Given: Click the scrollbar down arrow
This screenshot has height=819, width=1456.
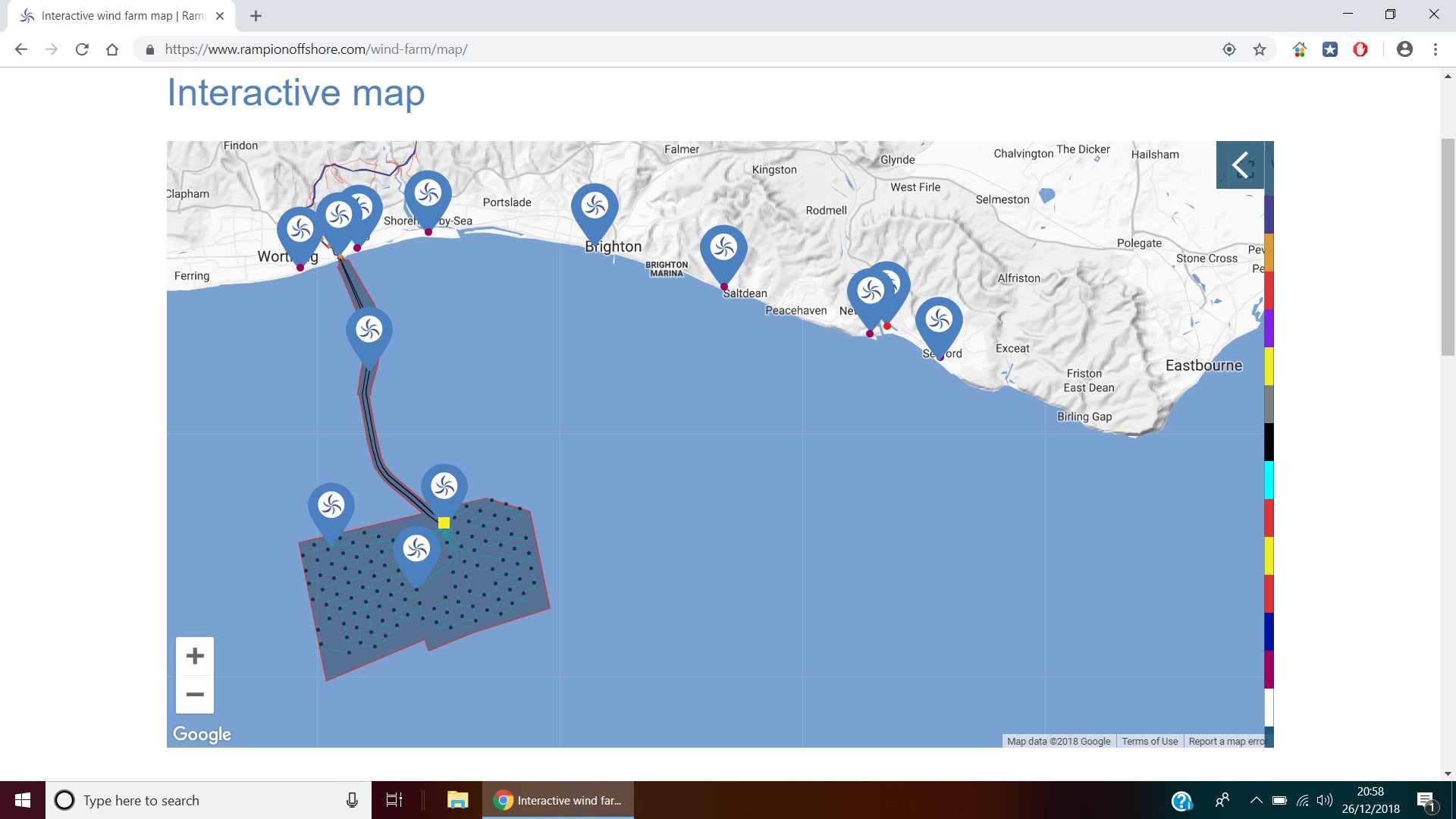Looking at the screenshot, I should [1448, 773].
